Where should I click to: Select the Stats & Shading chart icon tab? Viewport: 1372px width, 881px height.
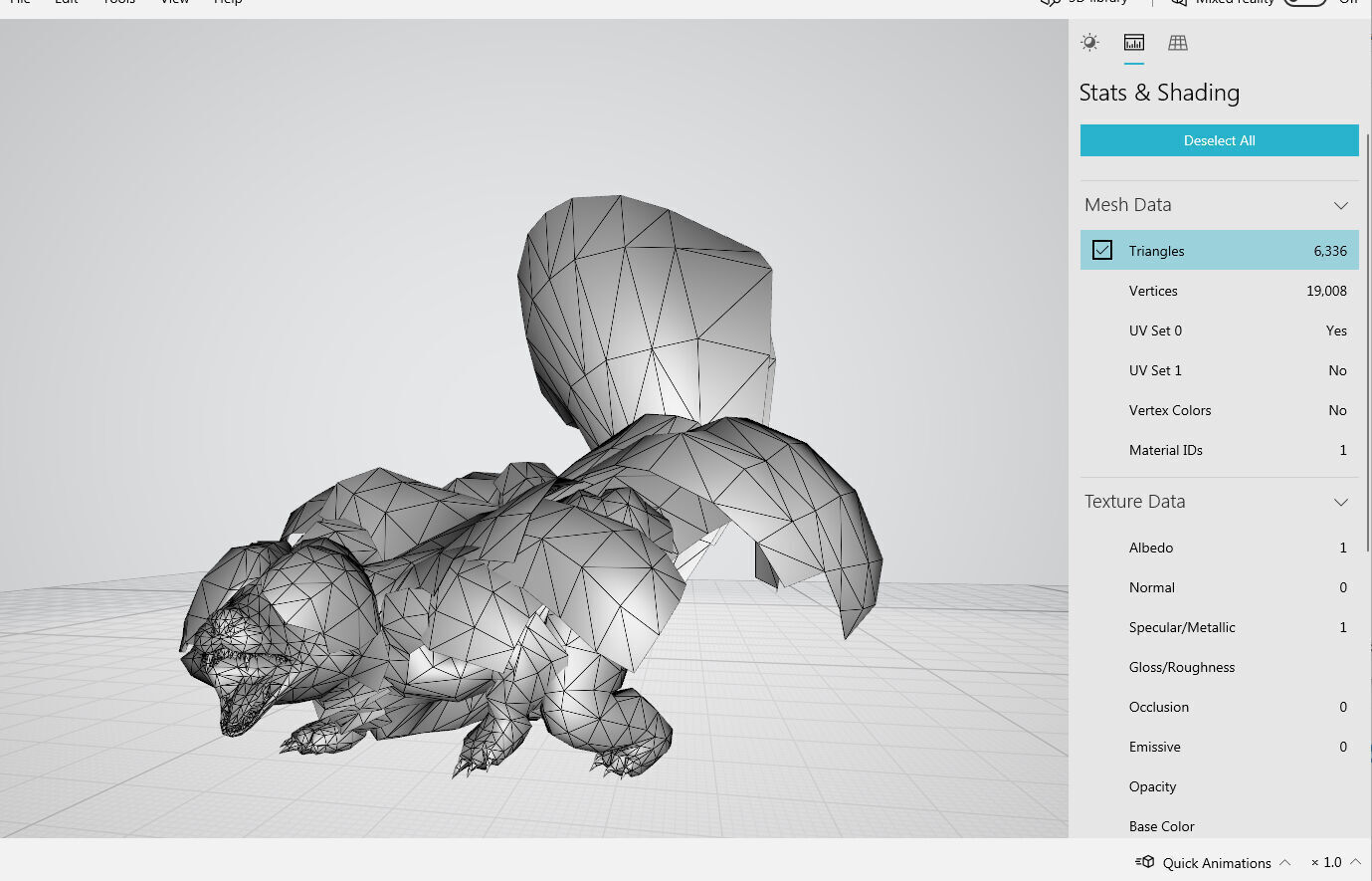(x=1134, y=42)
